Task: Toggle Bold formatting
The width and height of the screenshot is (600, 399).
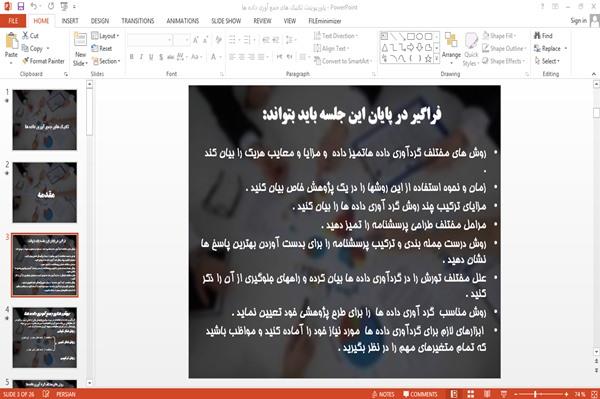Action: (x=132, y=57)
